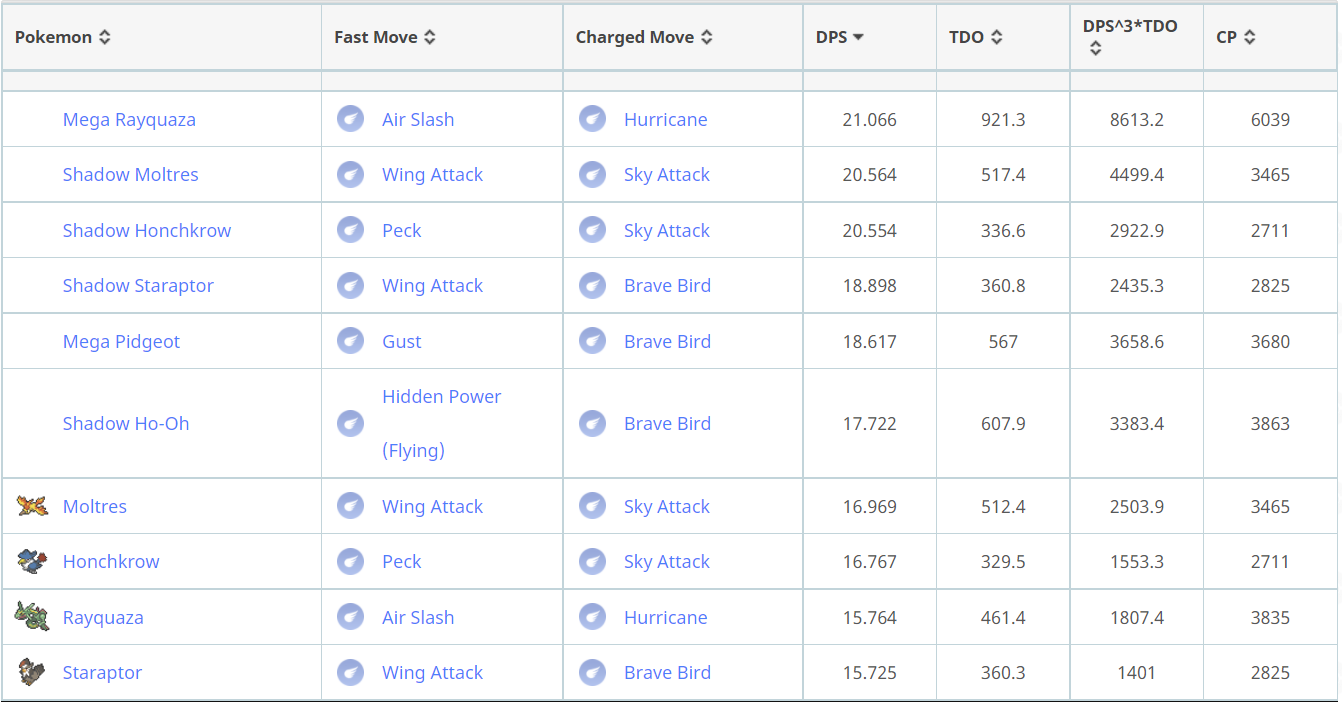Click the Moltres sprite icon
The image size is (1342, 702).
click(32, 506)
